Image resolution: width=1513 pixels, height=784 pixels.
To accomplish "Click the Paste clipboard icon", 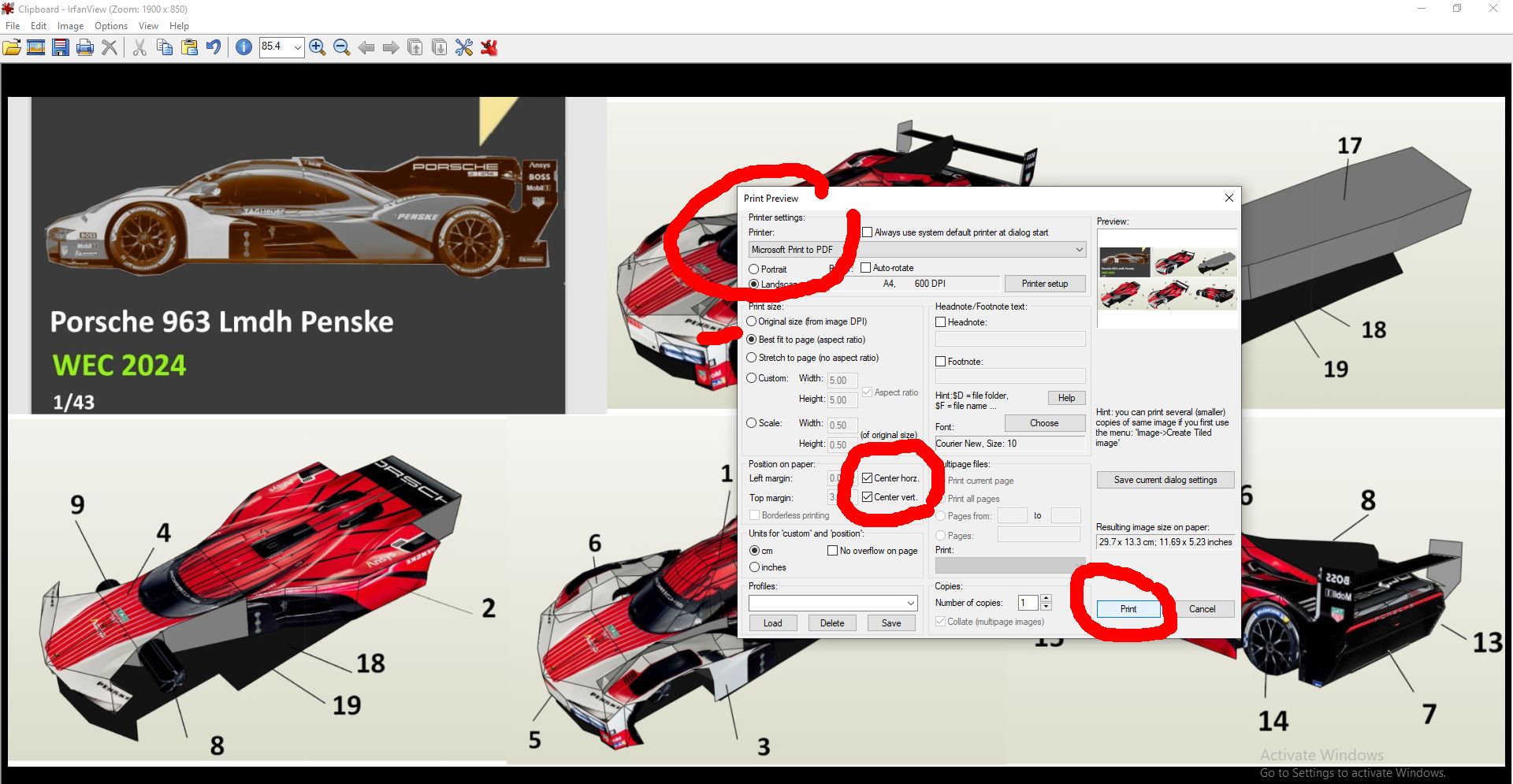I will tap(189, 47).
